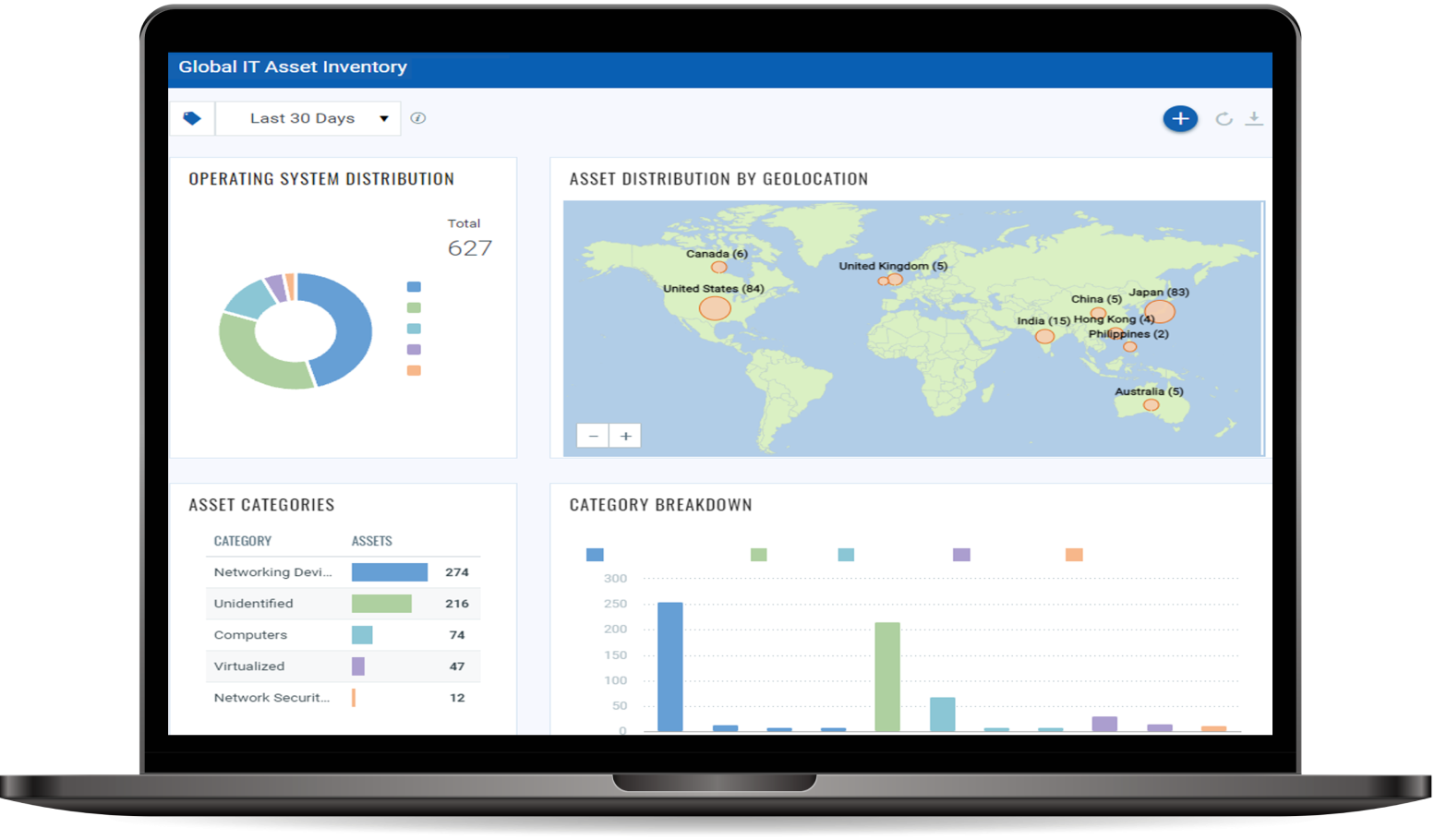1435x840 pixels.
Task: Click the Japan (83) bubble on the map
Action: pyautogui.click(x=1160, y=312)
